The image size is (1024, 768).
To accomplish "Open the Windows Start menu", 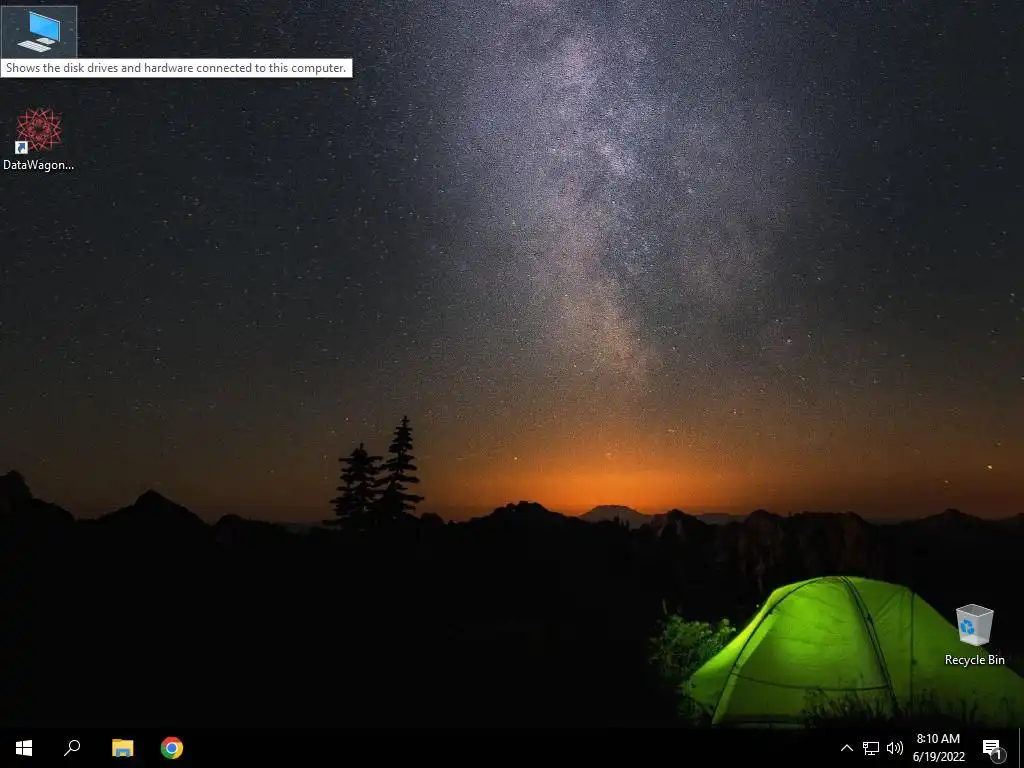I will coord(24,748).
